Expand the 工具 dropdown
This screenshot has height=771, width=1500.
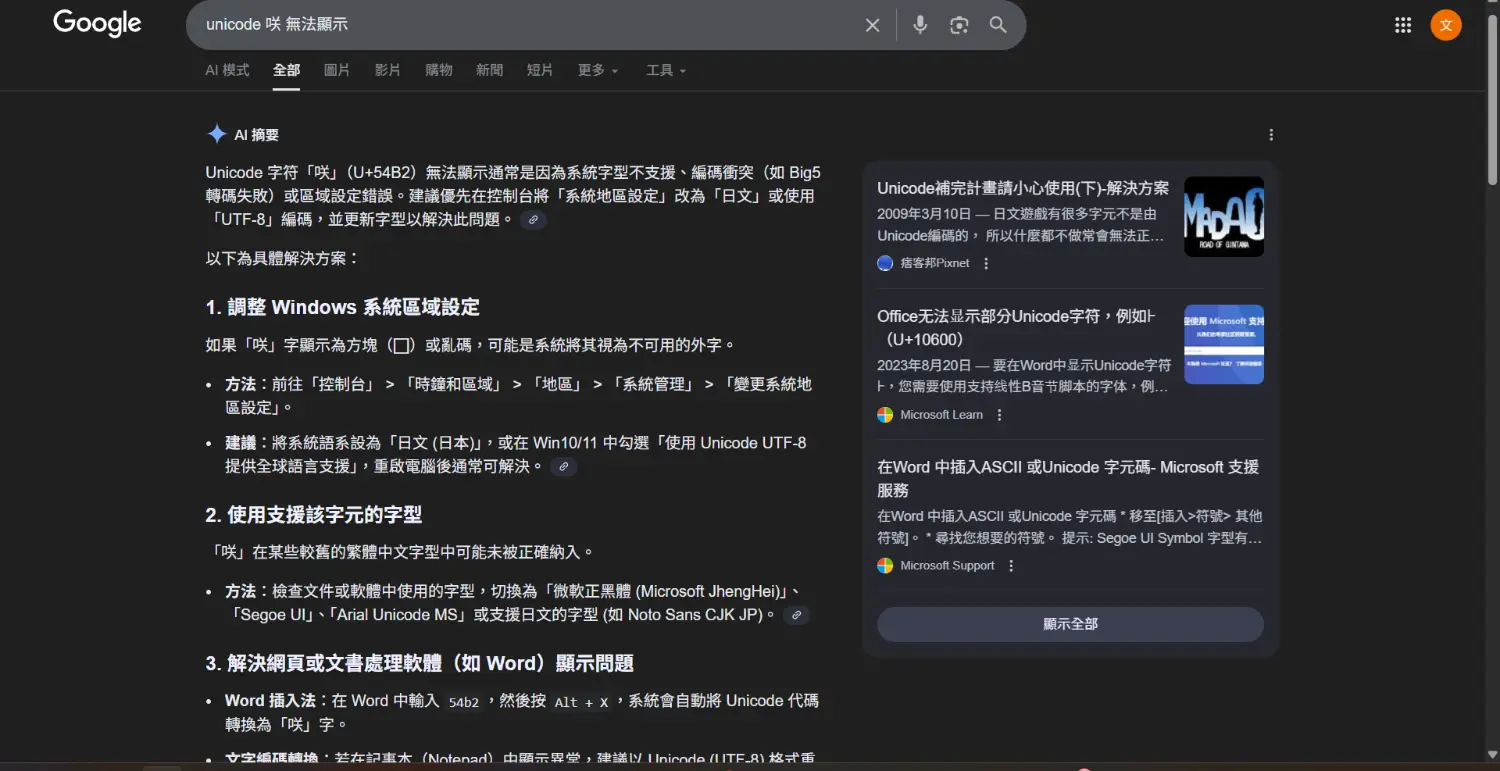(x=665, y=70)
